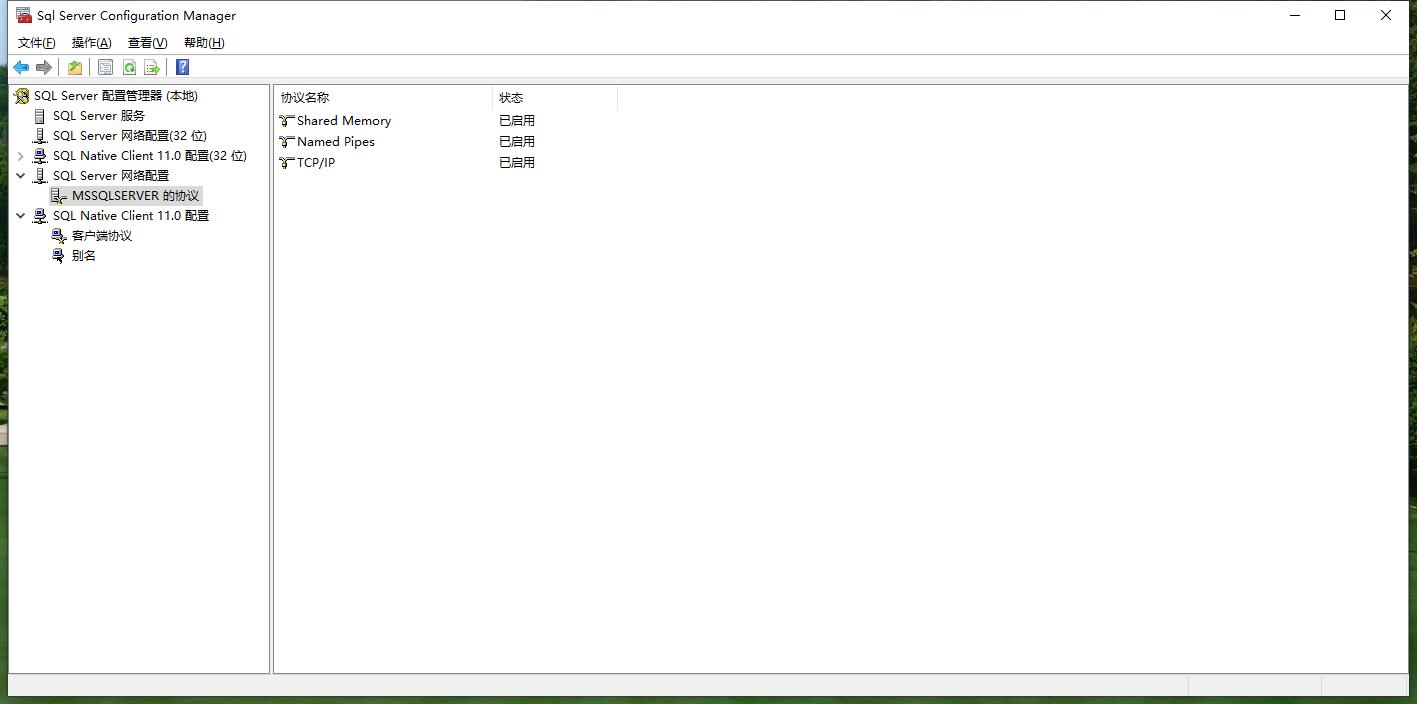Expand SQL Native Client 11.0 配置(32 位)
The height and width of the screenshot is (704, 1417).
tap(21, 156)
